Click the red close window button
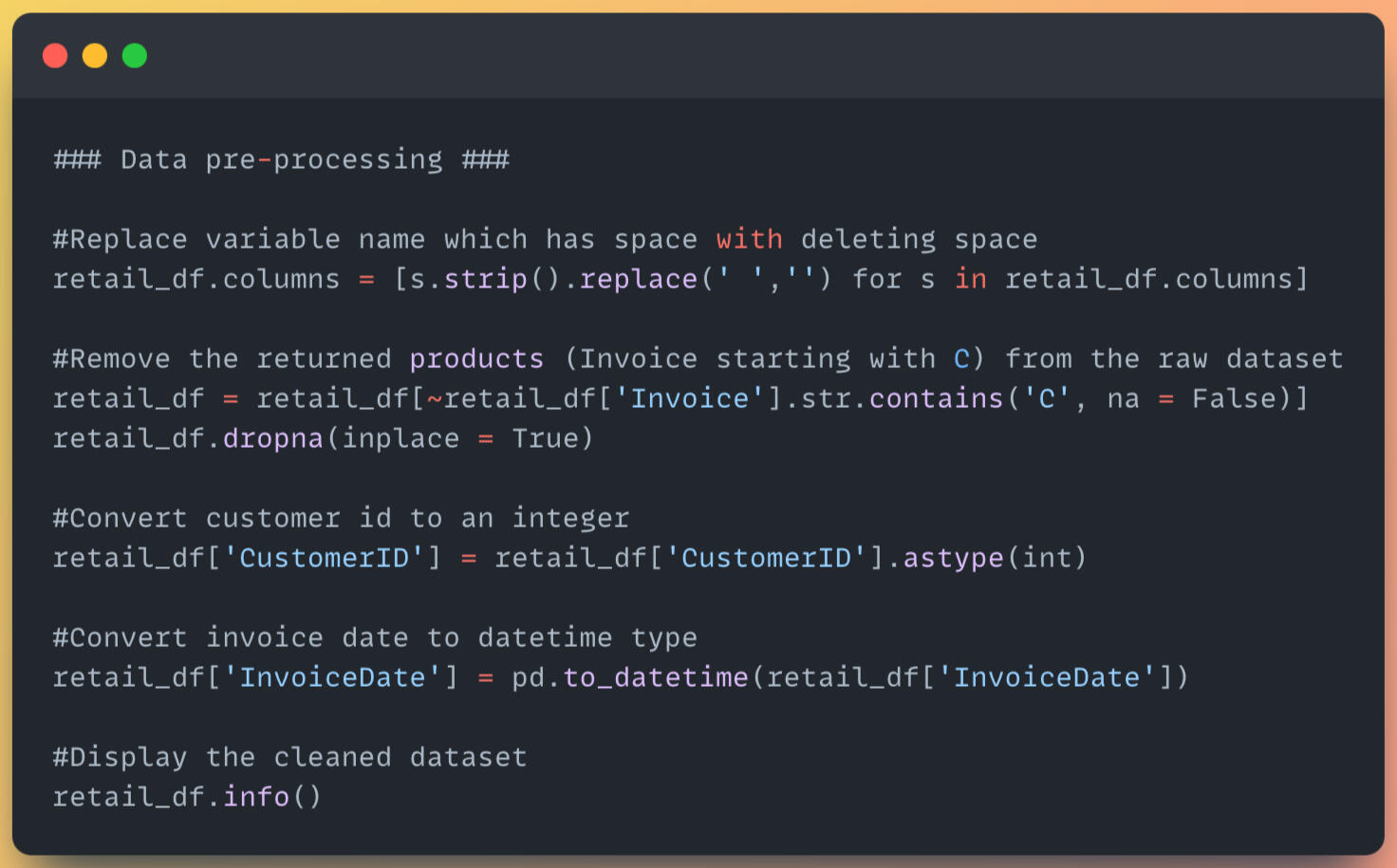This screenshot has height=868, width=1397. (55, 56)
